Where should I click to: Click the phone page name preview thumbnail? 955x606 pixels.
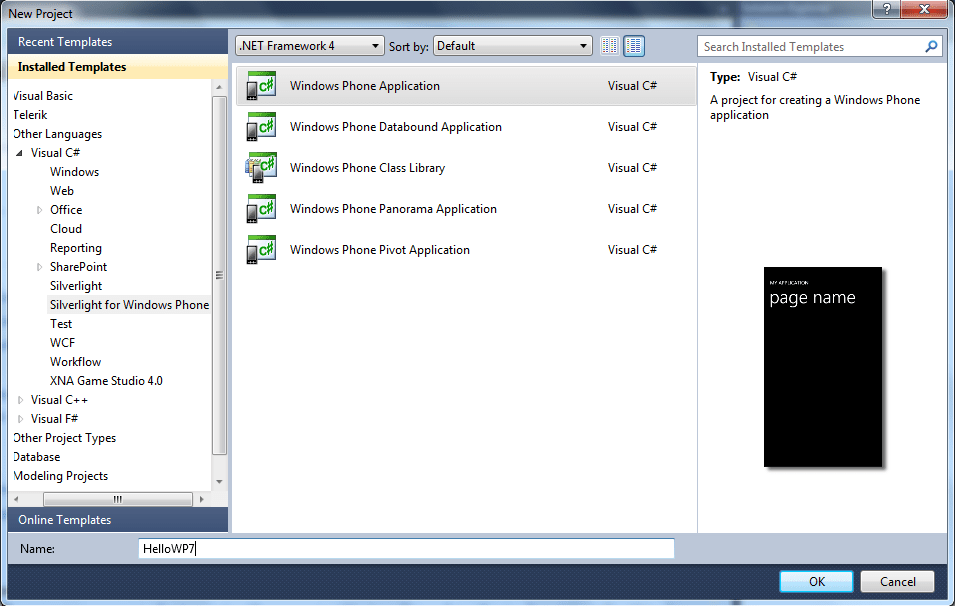pyautogui.click(x=823, y=367)
